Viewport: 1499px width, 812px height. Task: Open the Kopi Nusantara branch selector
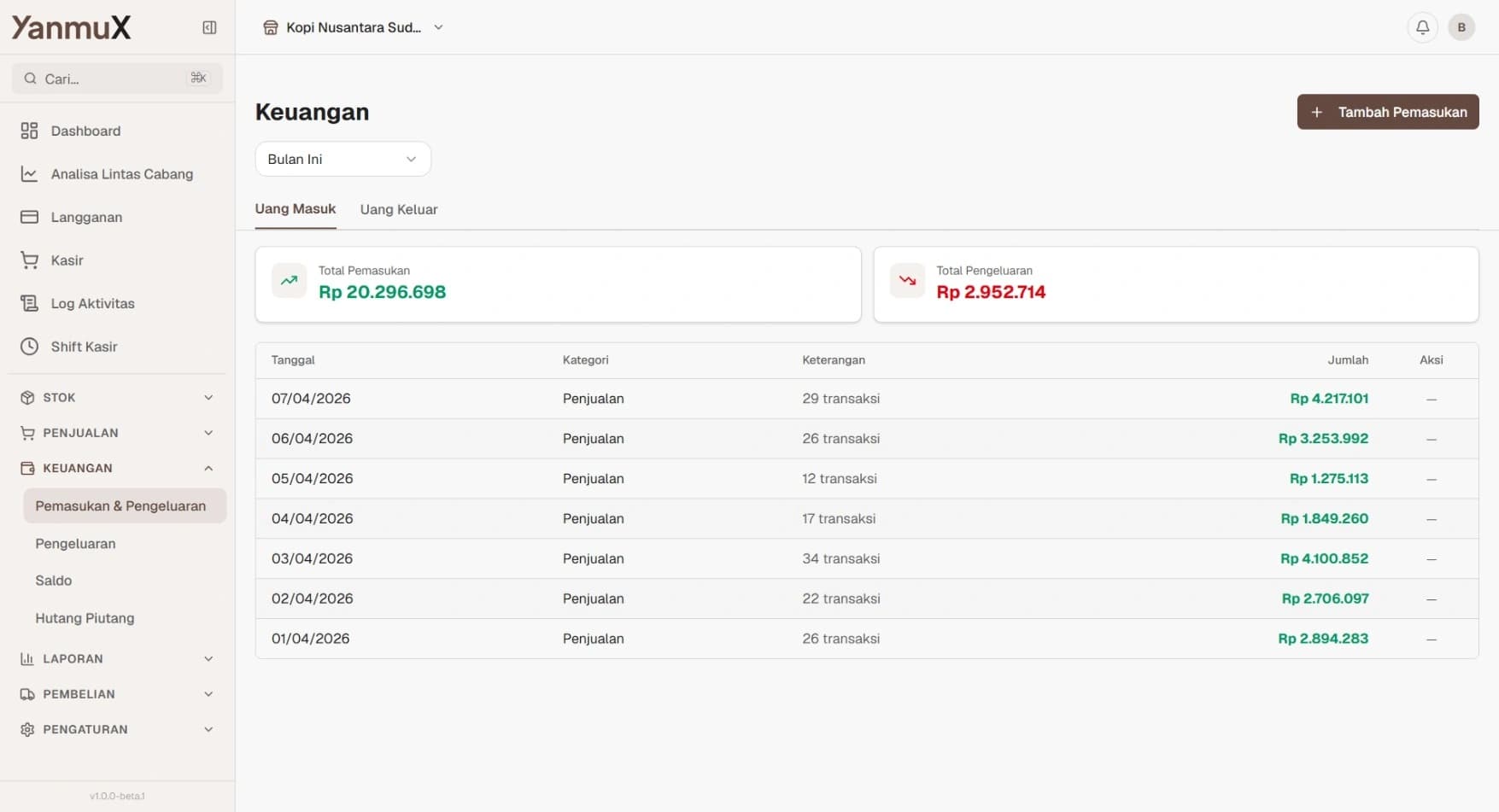tap(354, 27)
